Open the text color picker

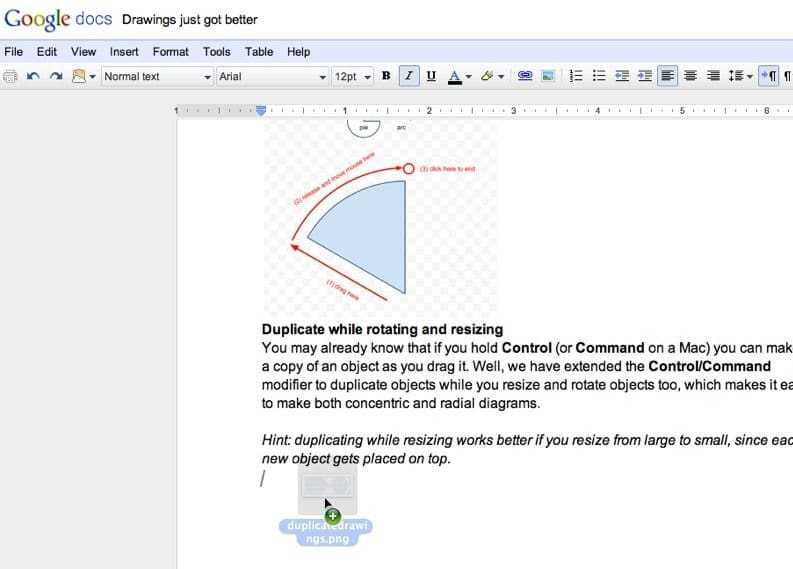click(x=458, y=76)
